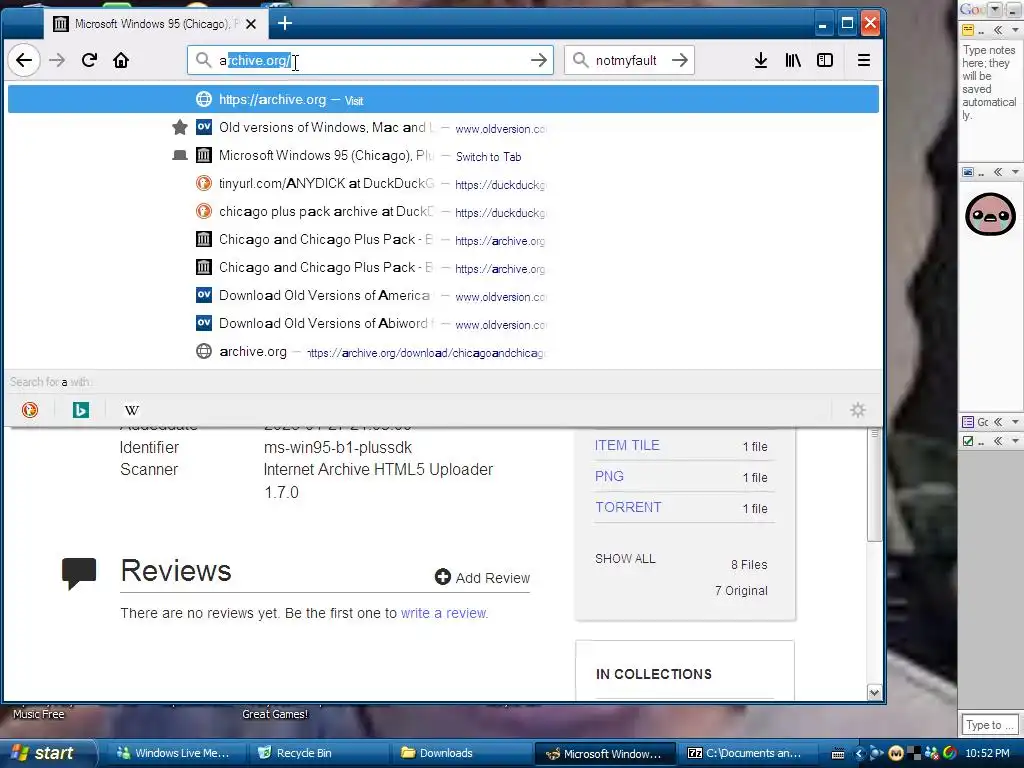Click the Google Desktop swirl tray icon
This screenshot has height=768, width=1024.
[x=950, y=754]
